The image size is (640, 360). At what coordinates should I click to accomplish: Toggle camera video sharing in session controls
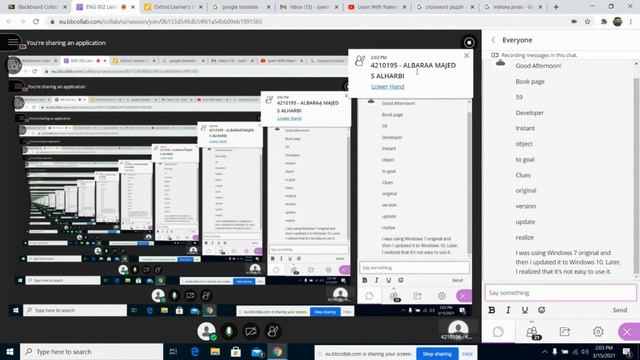[x=251, y=331]
